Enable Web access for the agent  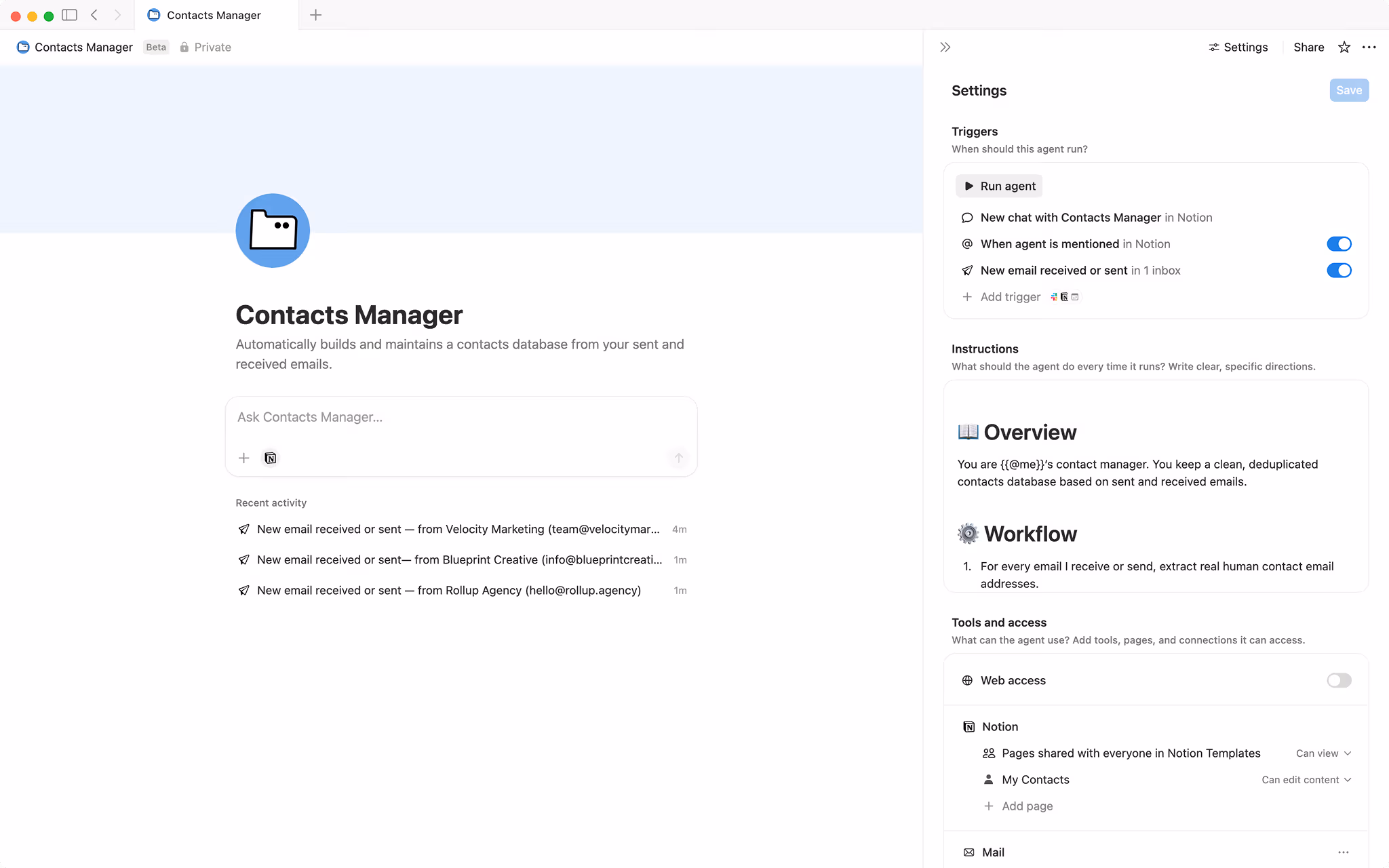coord(1338,680)
